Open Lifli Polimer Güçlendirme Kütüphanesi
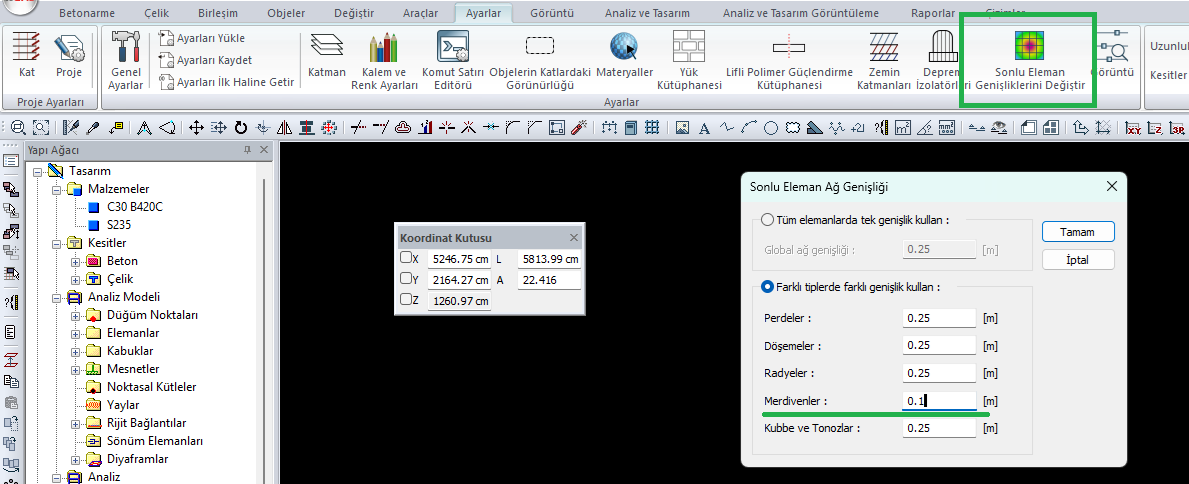1189x484 pixels. [789, 61]
